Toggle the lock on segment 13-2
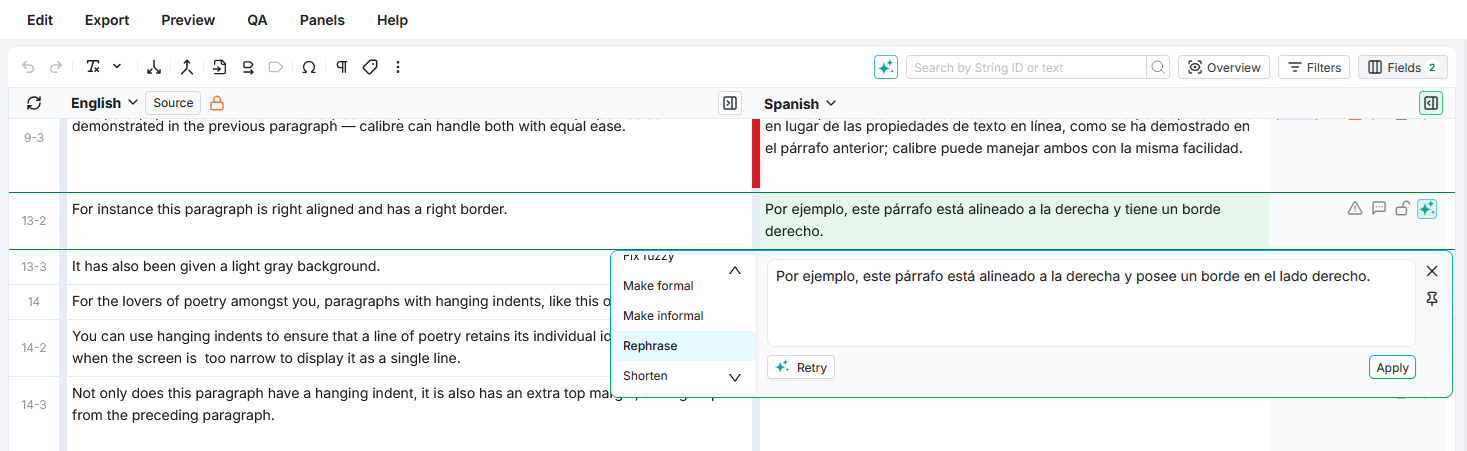This screenshot has height=451, width=1467. click(1403, 208)
